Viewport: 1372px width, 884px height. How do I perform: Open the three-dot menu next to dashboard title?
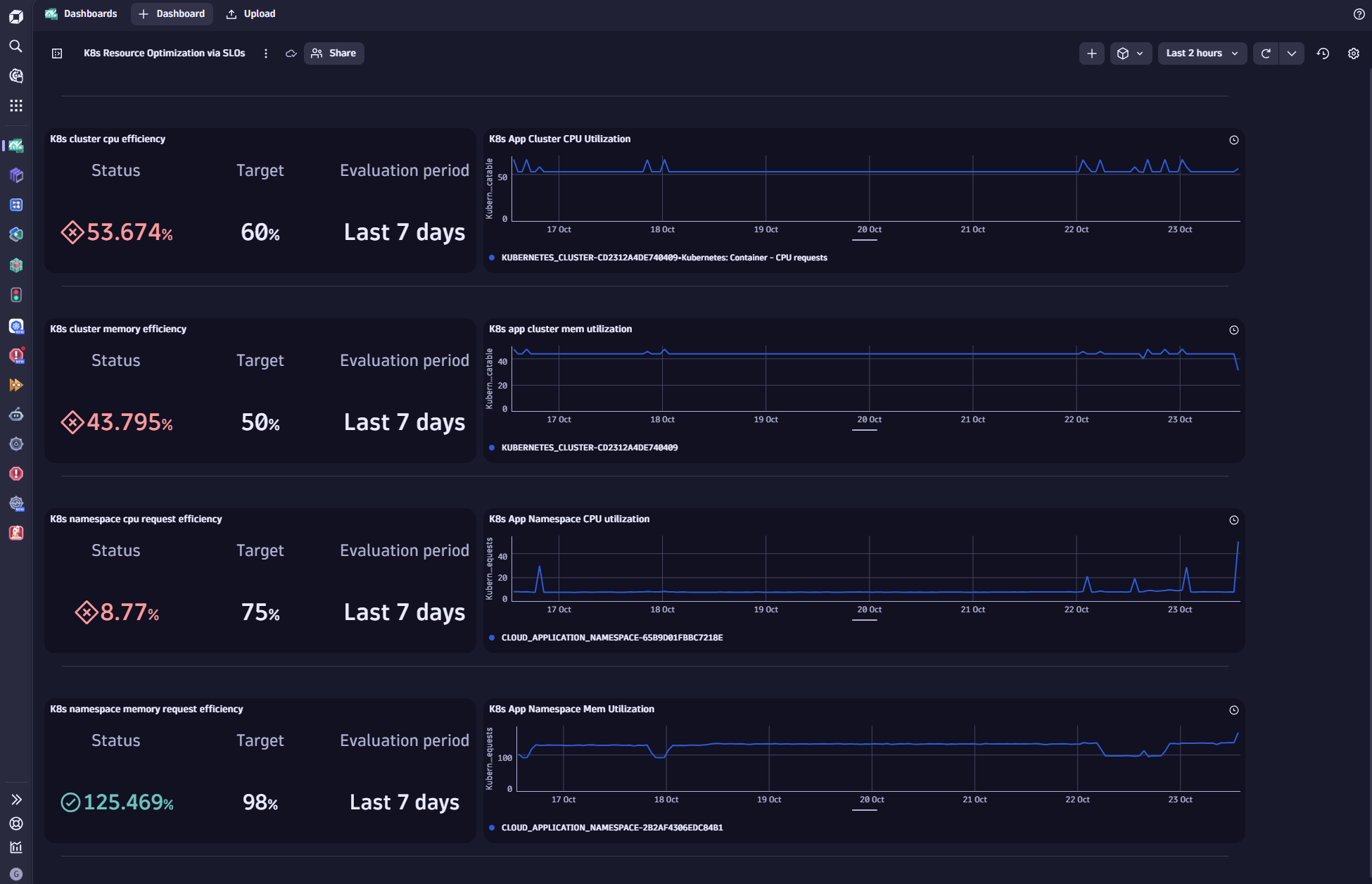[x=266, y=53]
